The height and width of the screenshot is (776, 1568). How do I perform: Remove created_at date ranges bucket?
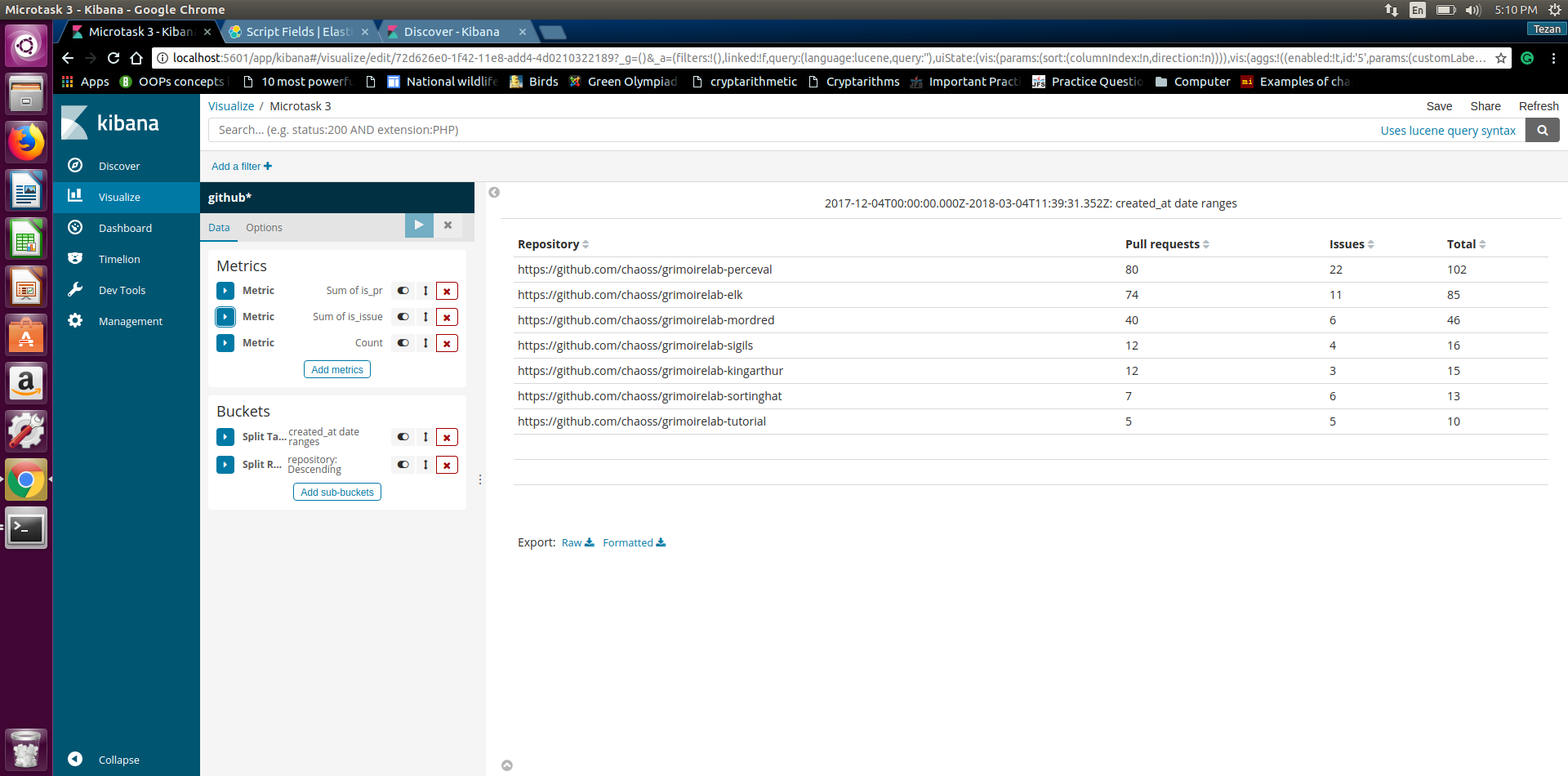(x=447, y=437)
